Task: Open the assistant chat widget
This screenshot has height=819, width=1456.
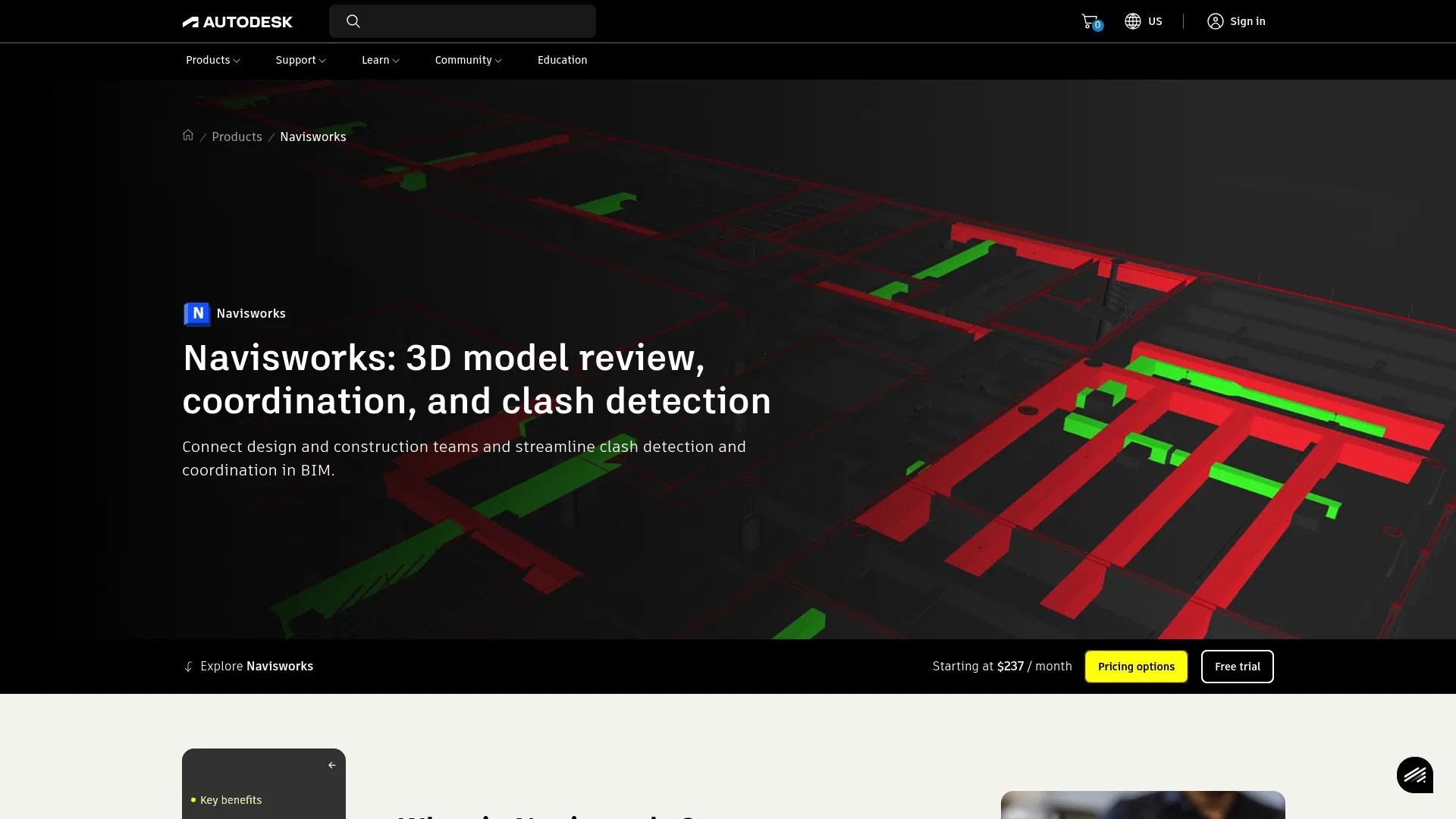Action: (x=1415, y=775)
